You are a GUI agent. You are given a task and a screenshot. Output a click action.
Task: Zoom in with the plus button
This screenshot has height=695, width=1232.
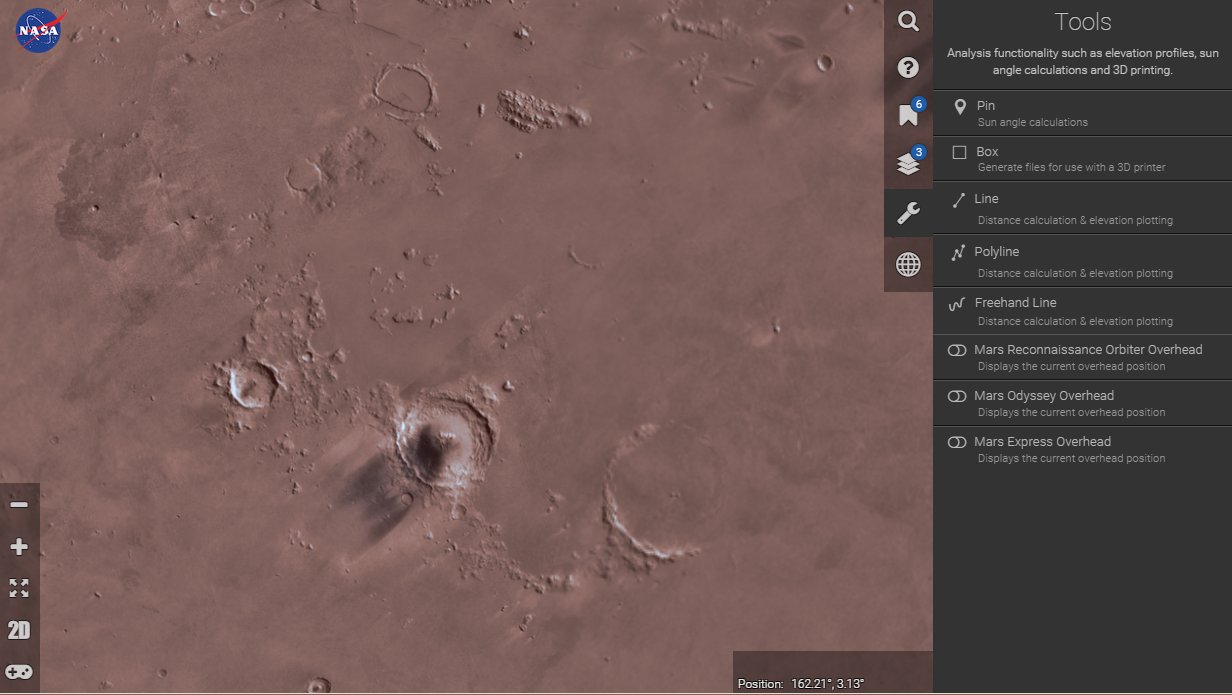point(19,547)
